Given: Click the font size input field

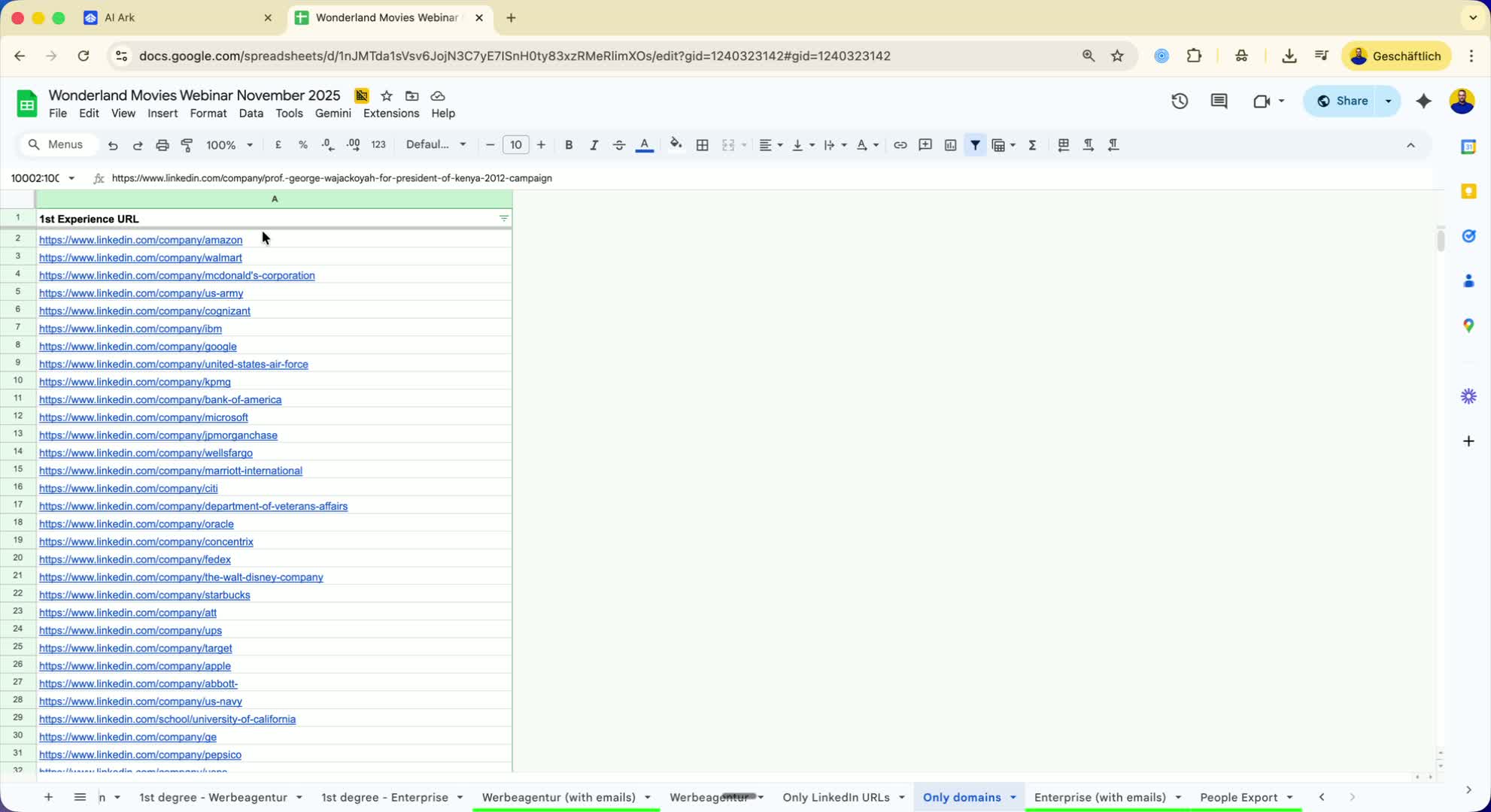Looking at the screenshot, I should click(x=515, y=145).
